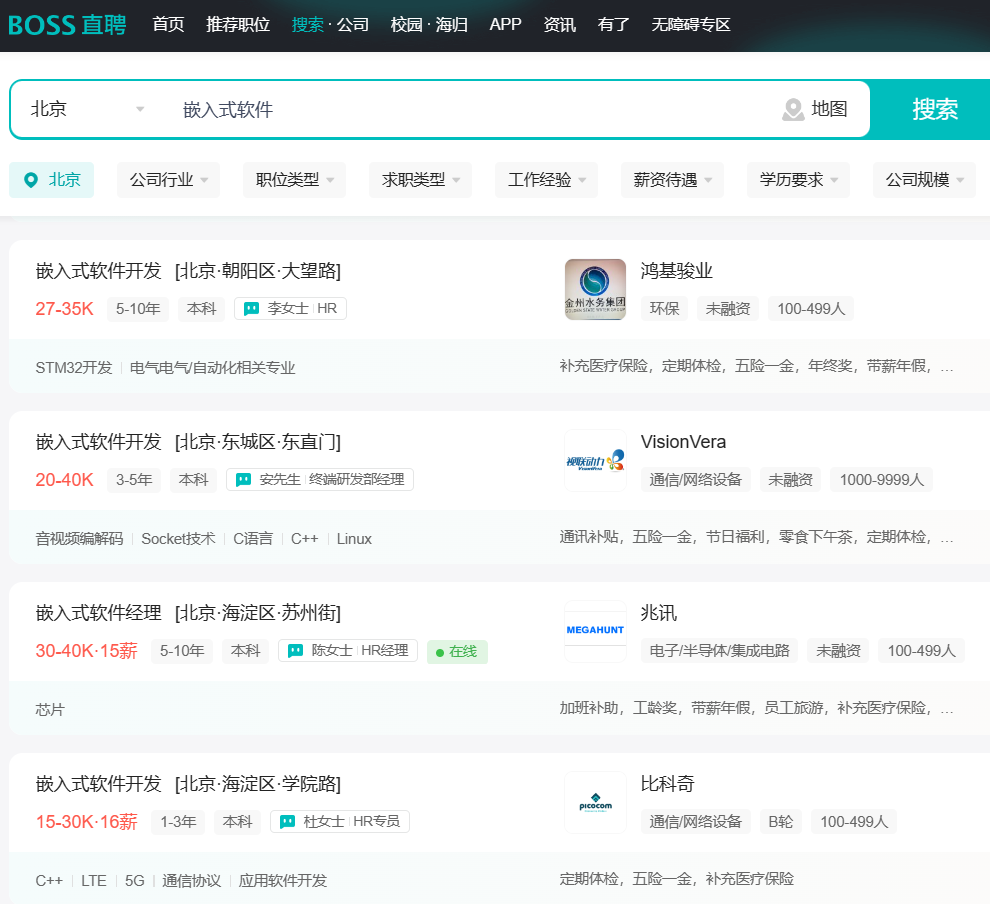Expand the 公司规模 filter
Screen dimensions: 990x904
click(x=924, y=180)
